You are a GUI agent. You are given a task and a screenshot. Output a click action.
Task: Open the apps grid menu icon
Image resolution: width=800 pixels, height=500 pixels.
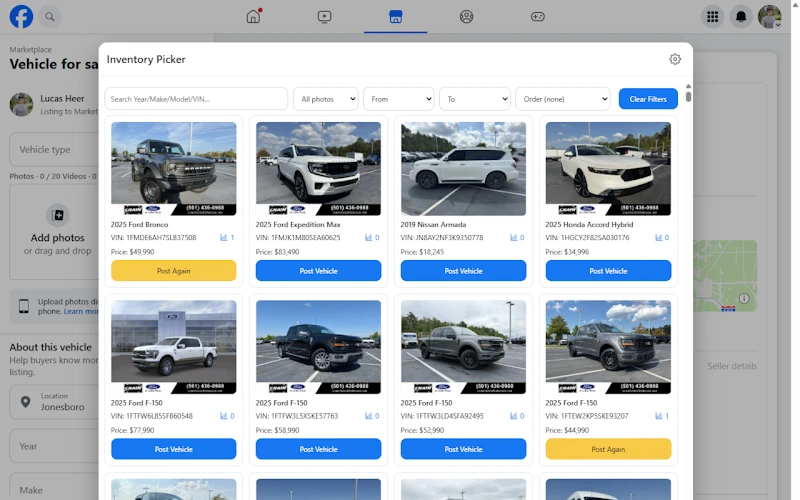712,16
